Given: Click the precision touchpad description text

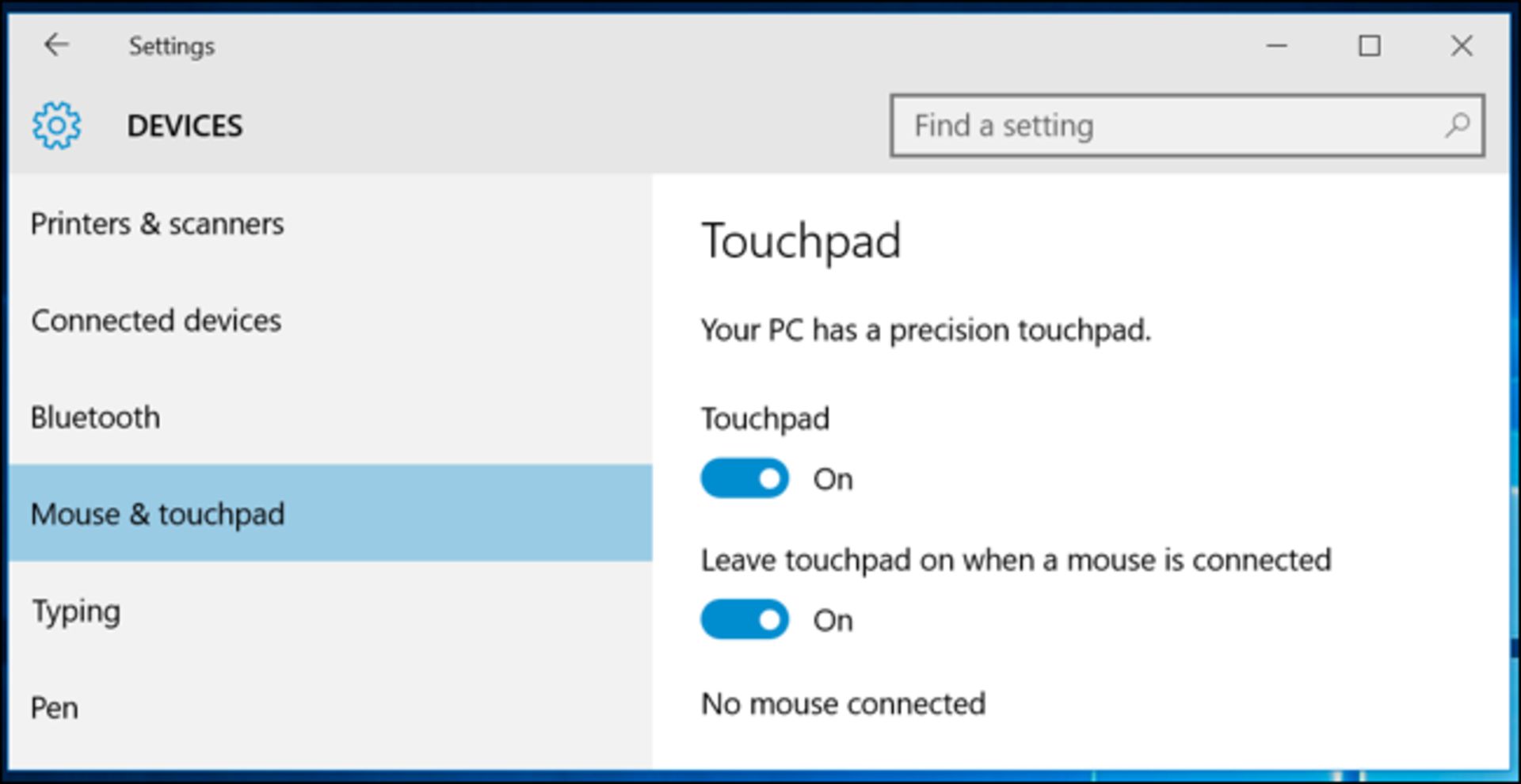Looking at the screenshot, I should coord(925,330).
